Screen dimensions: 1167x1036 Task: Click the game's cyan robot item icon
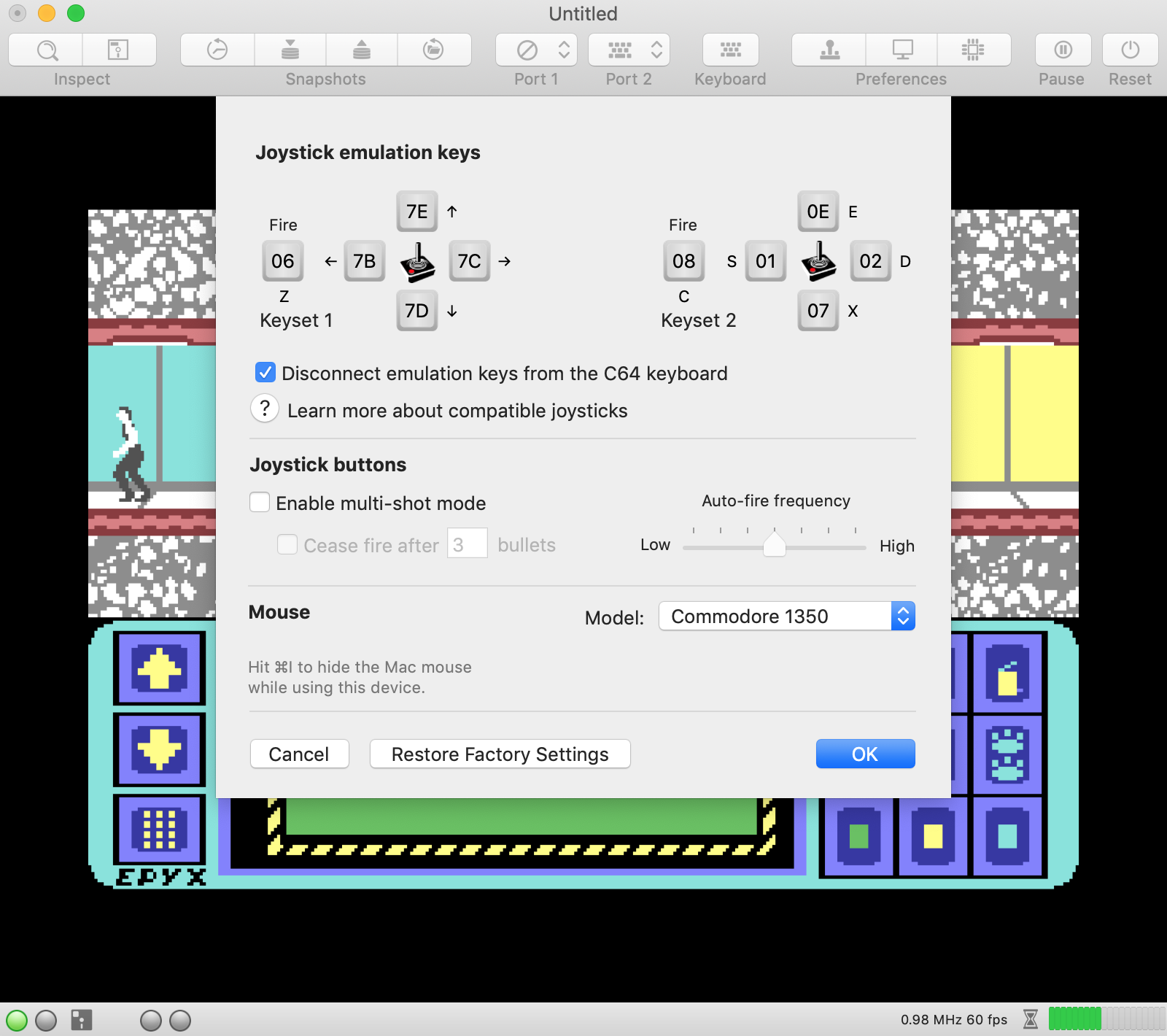coord(1007,754)
